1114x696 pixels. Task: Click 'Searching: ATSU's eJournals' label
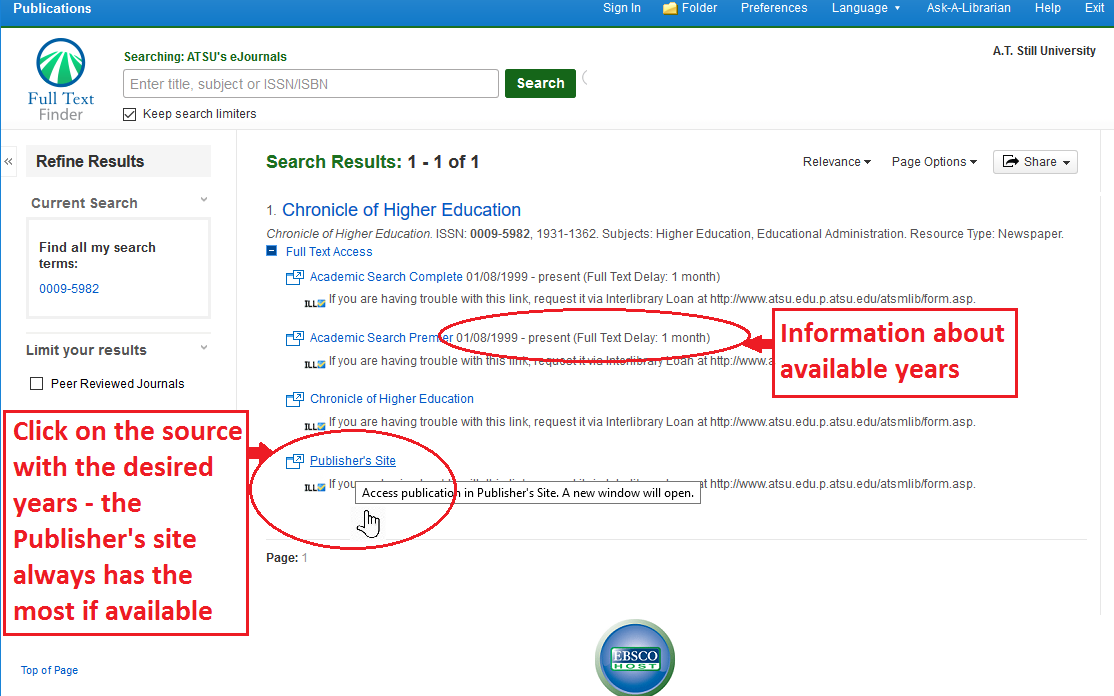coord(205,57)
